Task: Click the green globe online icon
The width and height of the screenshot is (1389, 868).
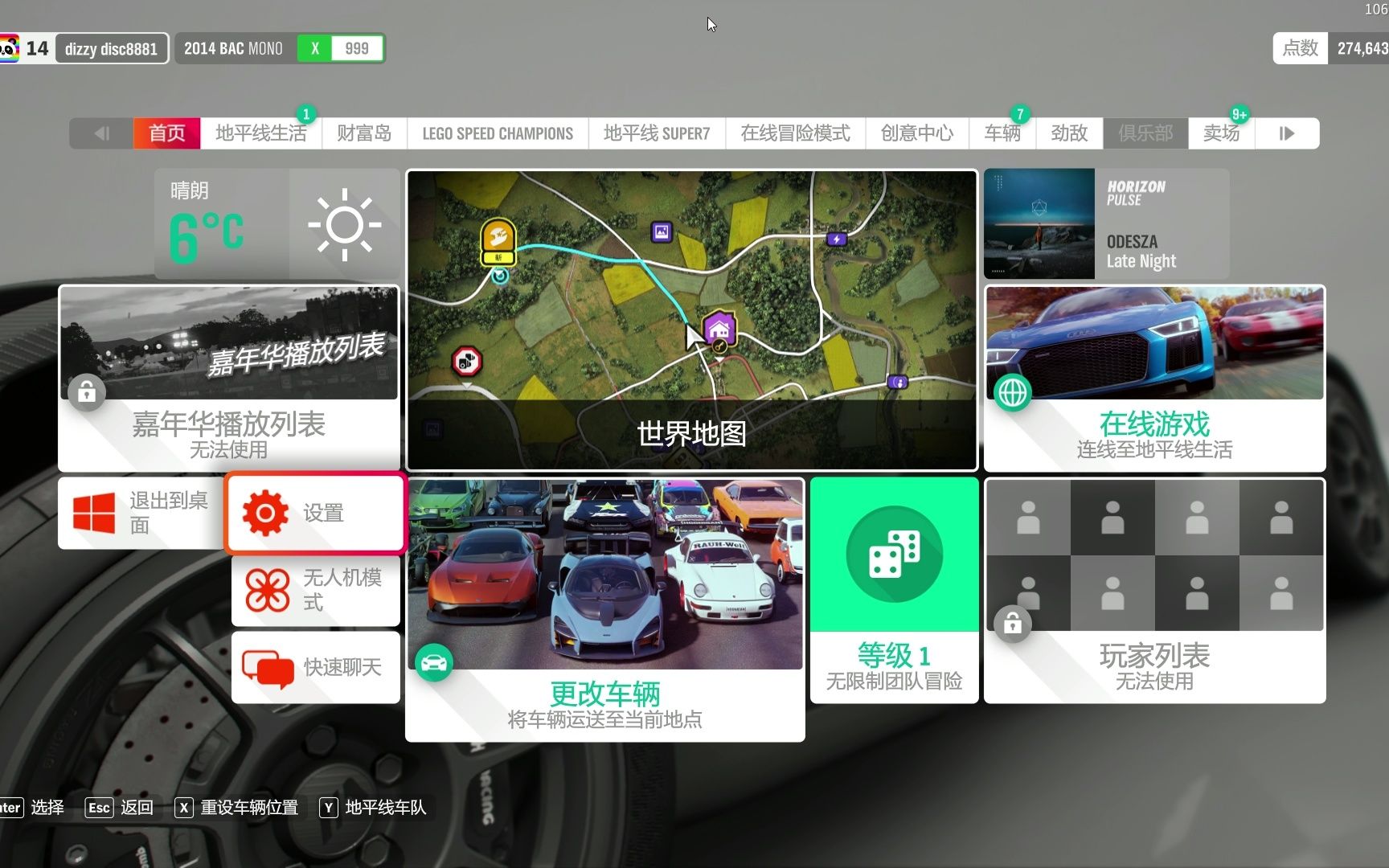Action: coord(1013,393)
